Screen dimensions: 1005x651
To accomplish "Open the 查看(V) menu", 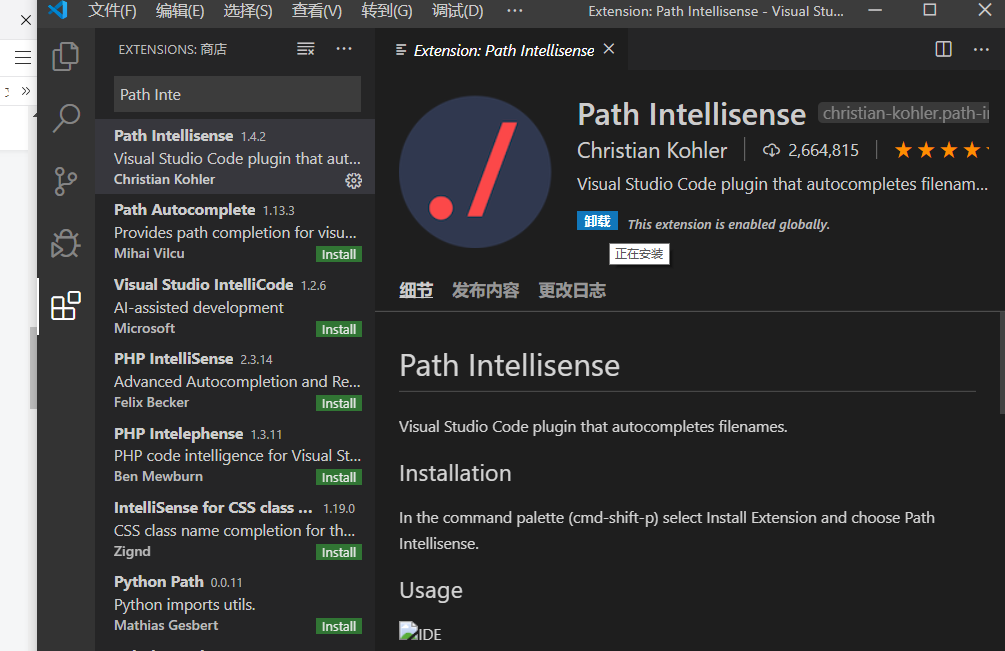I will 317,11.
